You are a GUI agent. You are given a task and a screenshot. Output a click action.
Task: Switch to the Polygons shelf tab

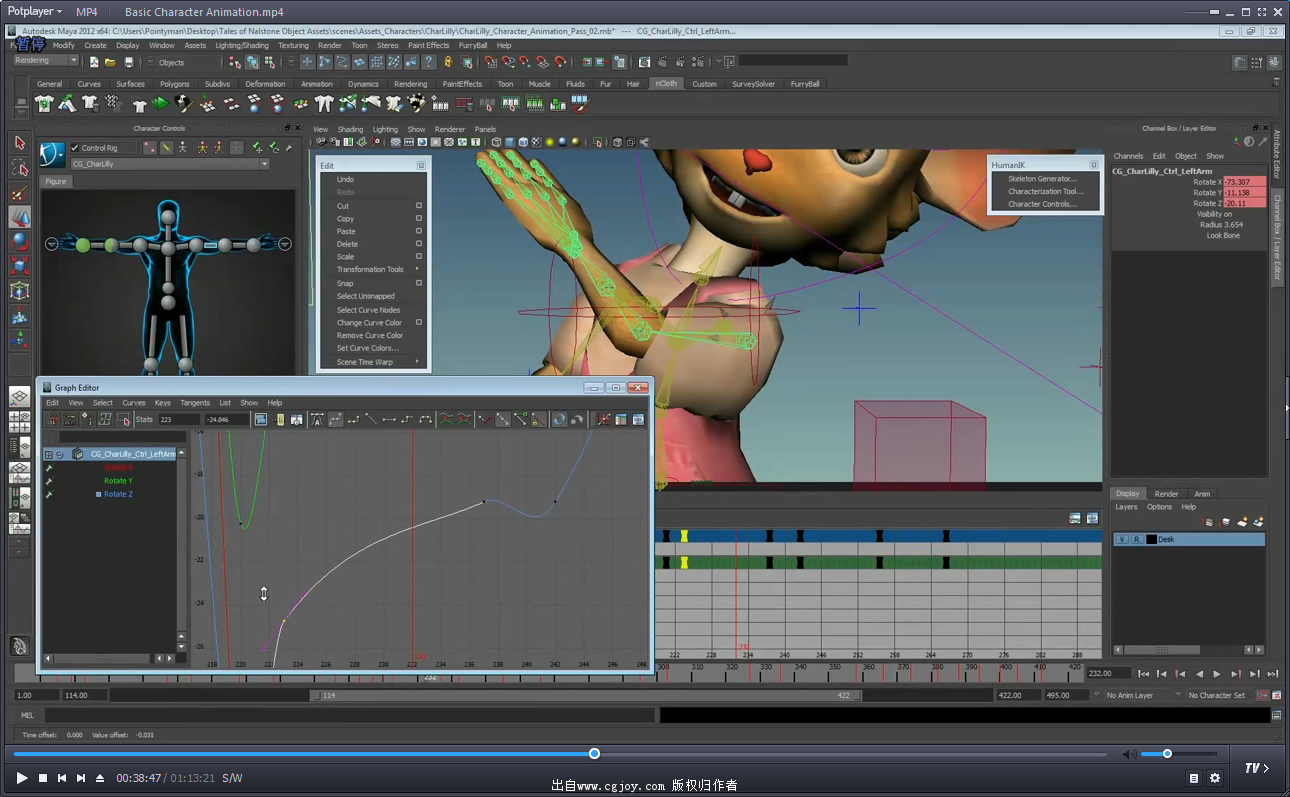coord(175,84)
